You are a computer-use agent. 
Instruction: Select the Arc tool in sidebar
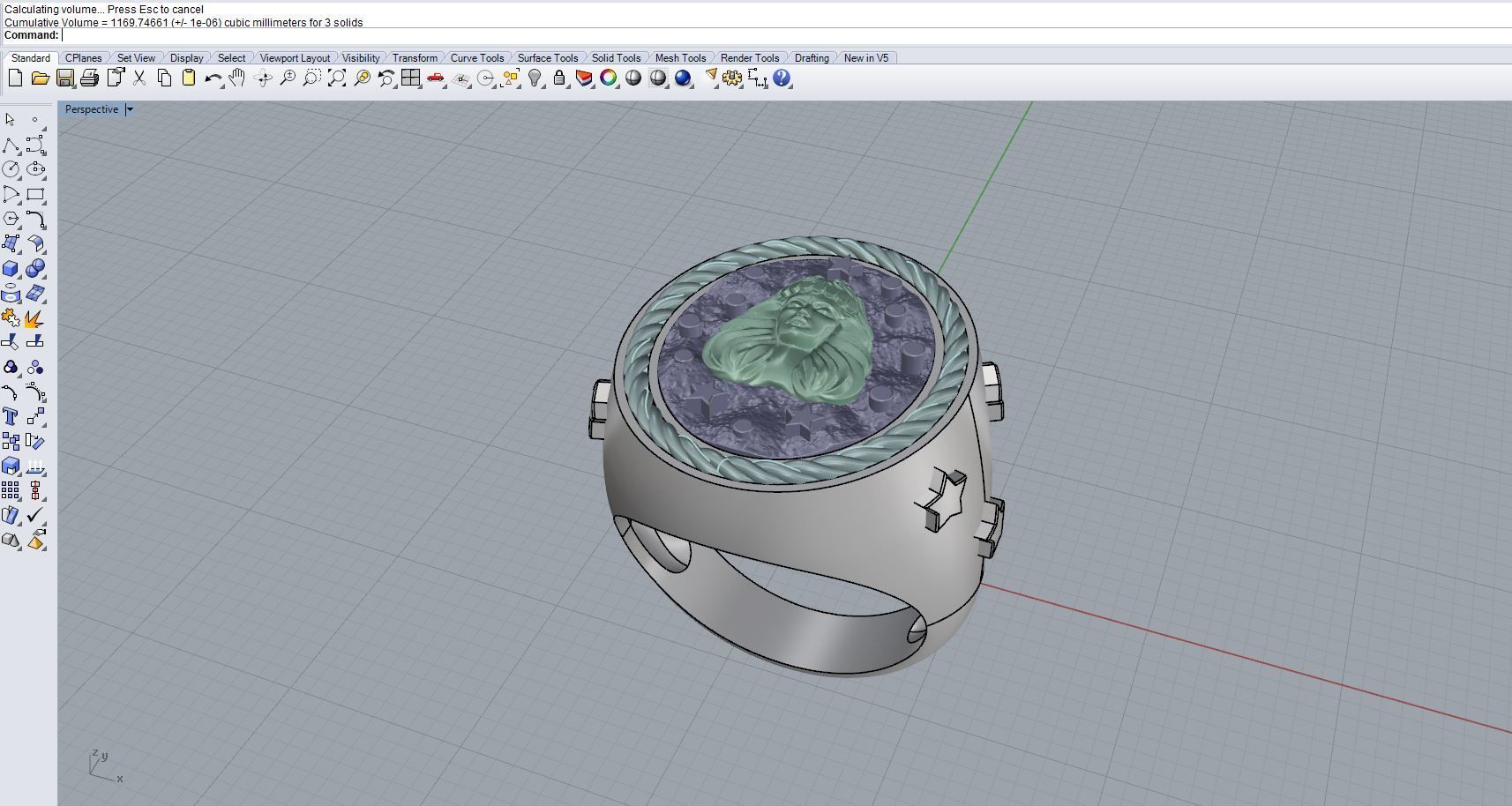tap(11, 194)
